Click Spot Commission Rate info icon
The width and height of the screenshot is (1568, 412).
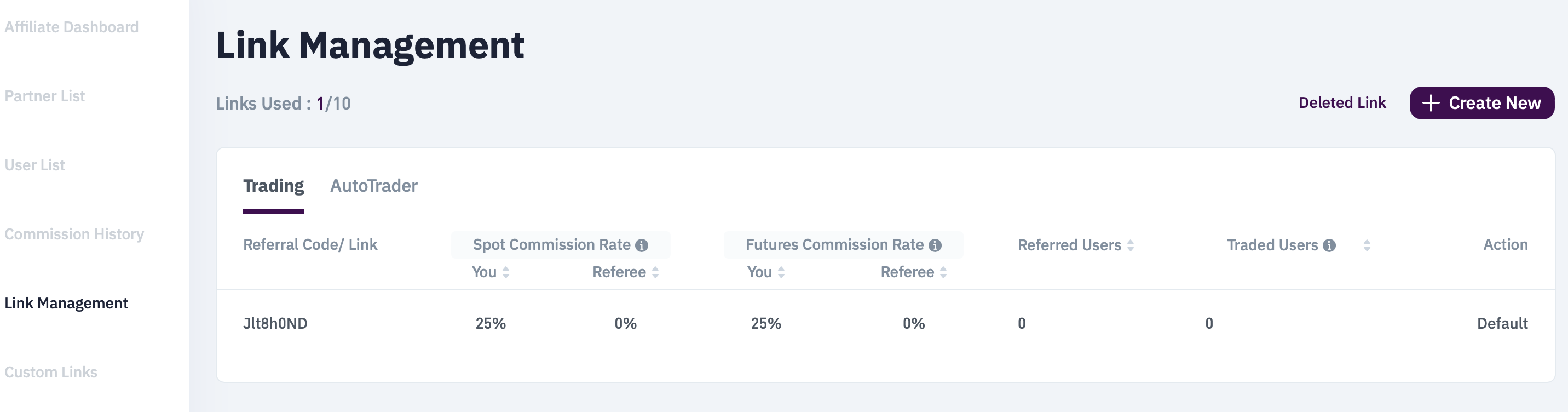642,245
